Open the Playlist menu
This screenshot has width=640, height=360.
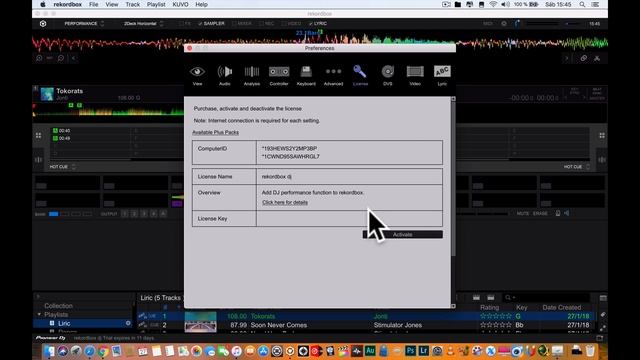156,4
